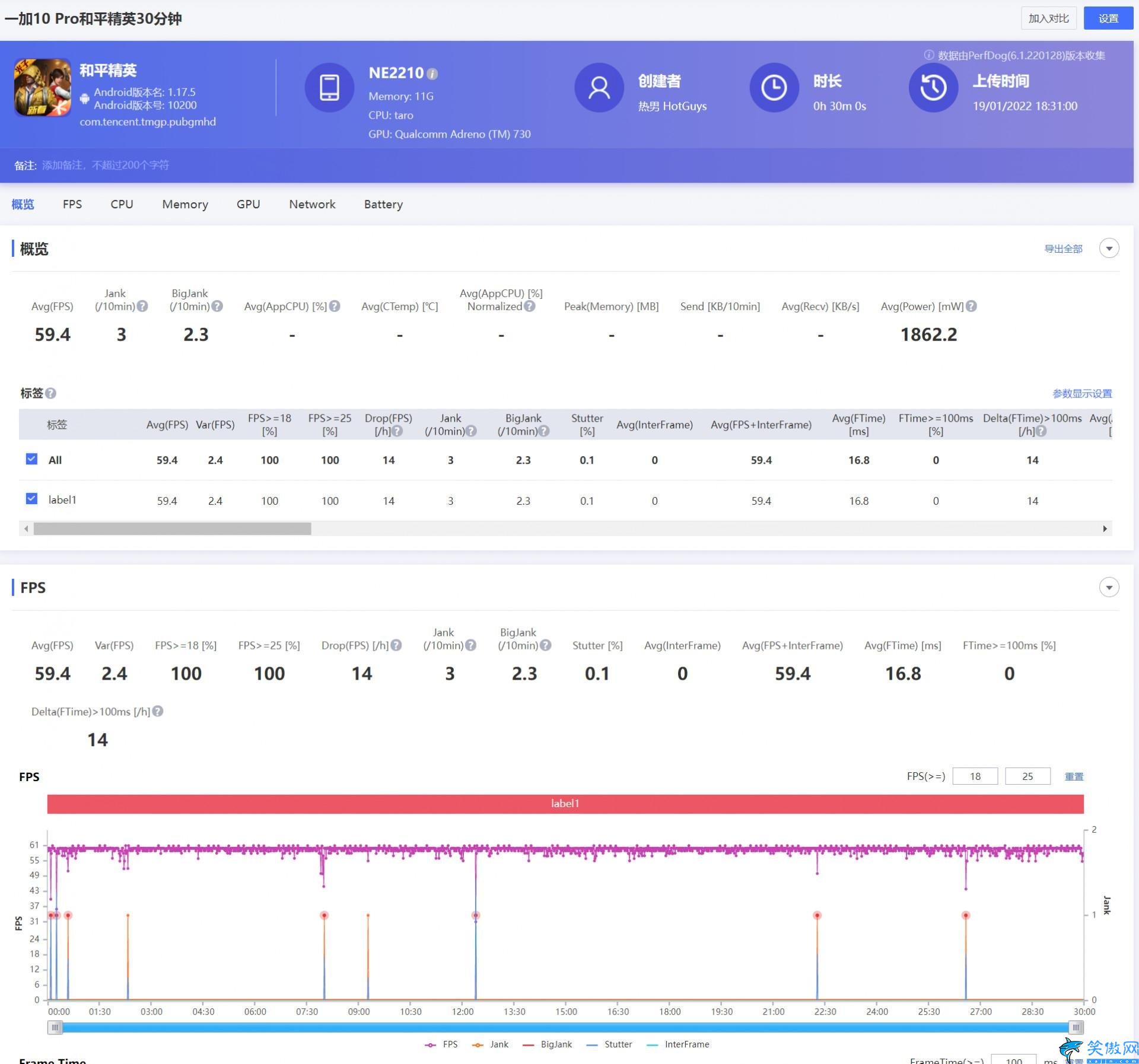
Task: Open help icon for overview Jank (/10min)
Action: [142, 306]
